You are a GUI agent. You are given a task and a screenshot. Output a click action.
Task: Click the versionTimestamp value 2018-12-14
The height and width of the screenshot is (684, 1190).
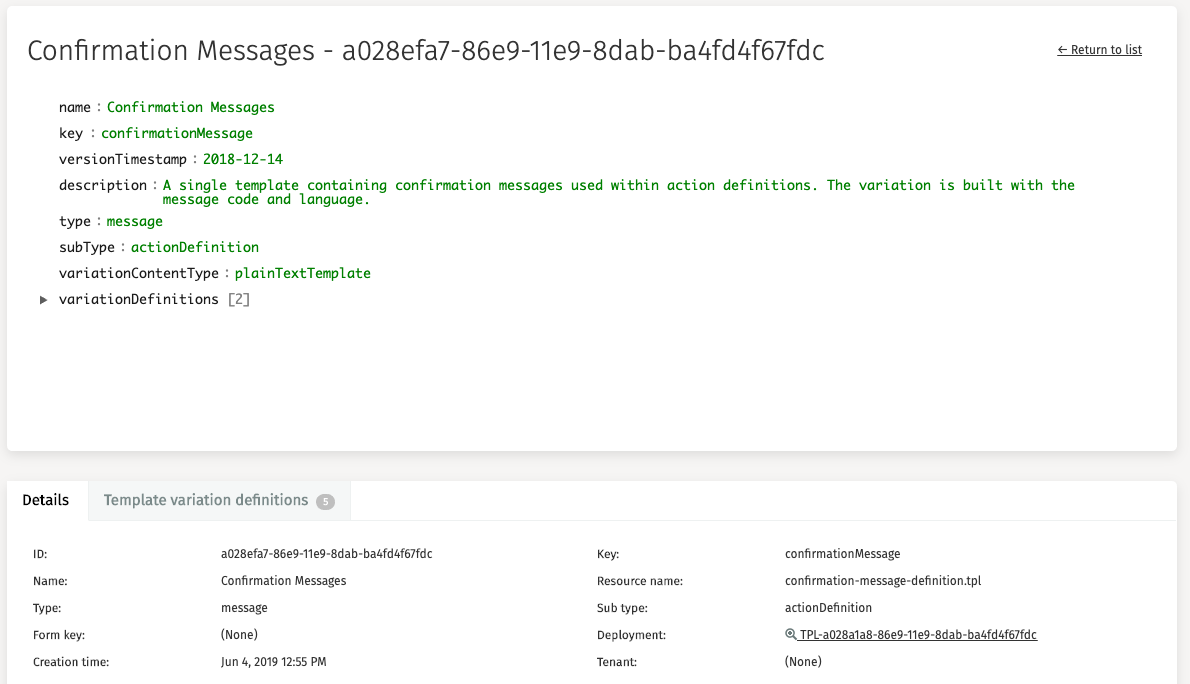[243, 159]
